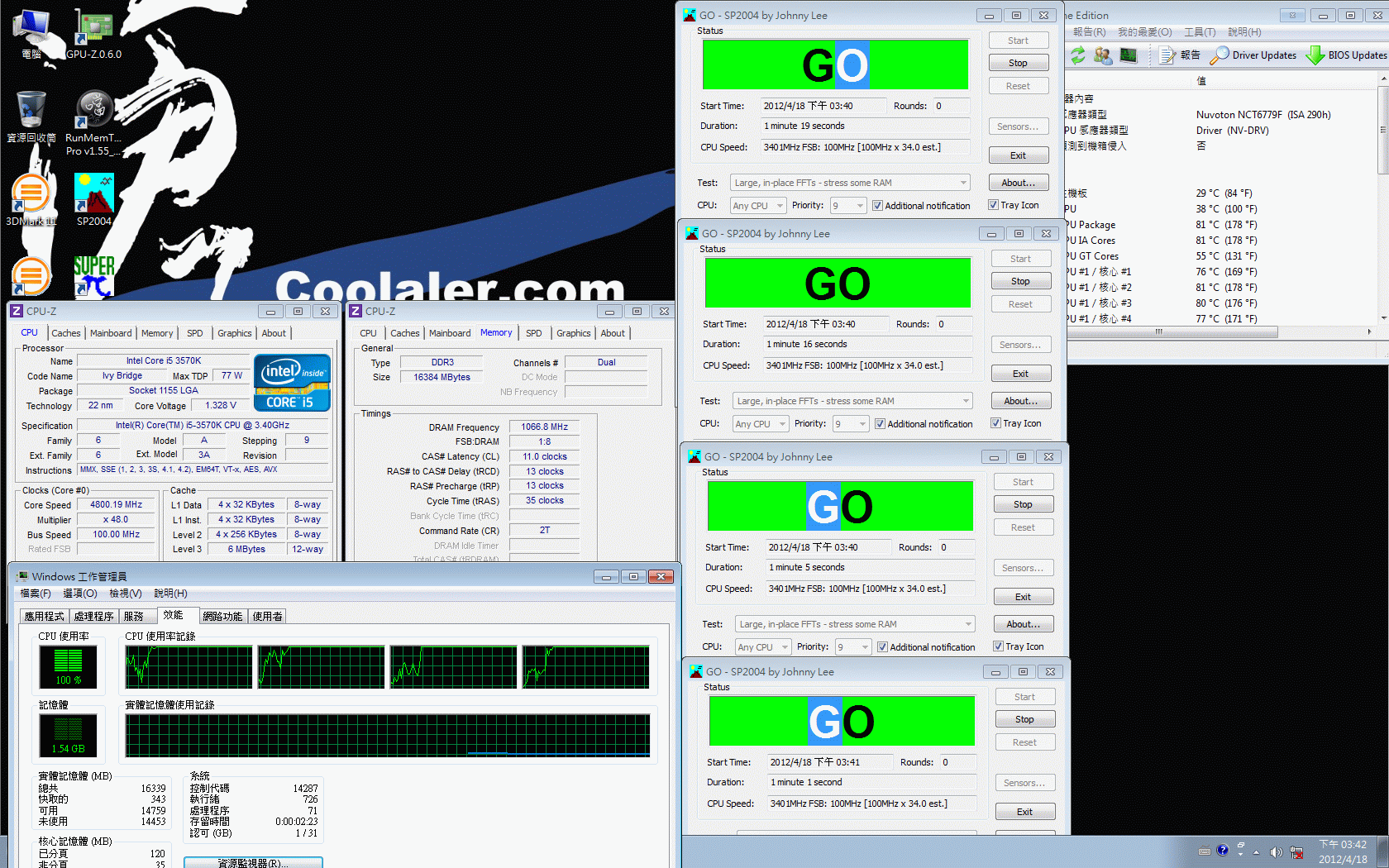
Task: Click the CPU-Z title icon of the Memory window
Action: pyautogui.click(x=356, y=312)
